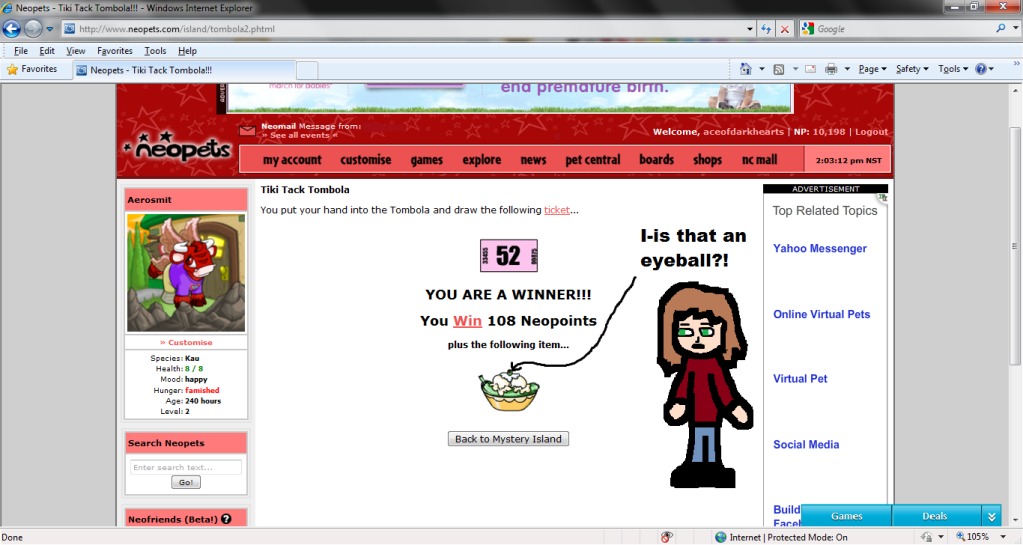Image resolution: width=1023 pixels, height=545 pixels.
Task: Open the recent pages dropdown arrow
Action: 50,29
